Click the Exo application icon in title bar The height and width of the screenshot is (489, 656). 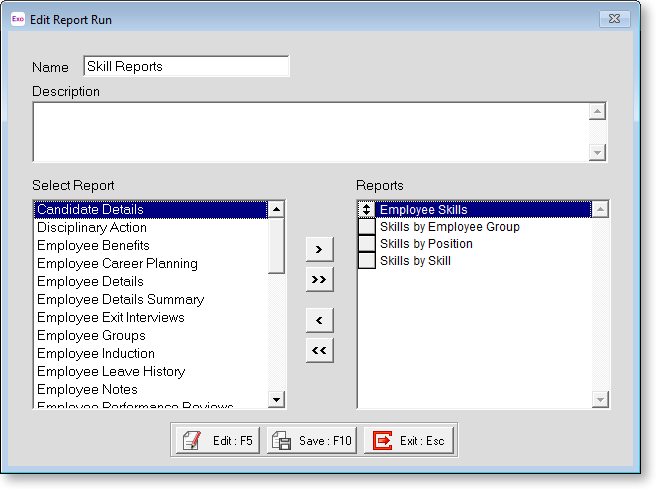coord(18,18)
